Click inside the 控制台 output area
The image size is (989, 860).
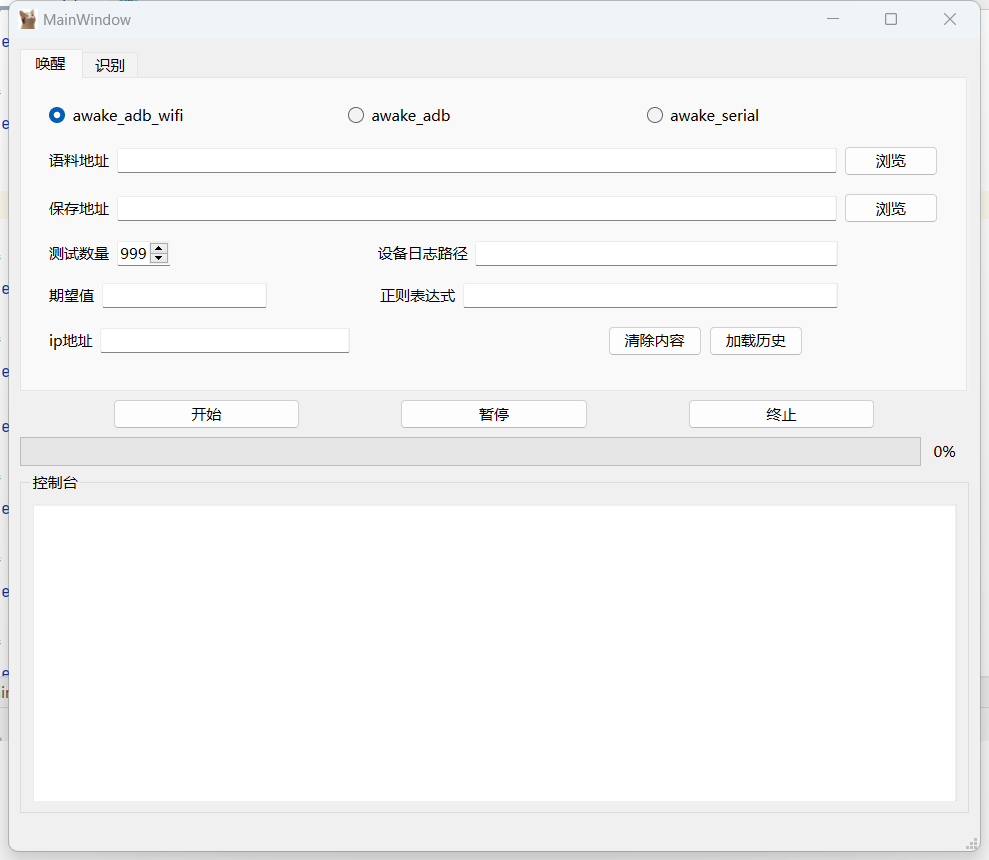[494, 652]
